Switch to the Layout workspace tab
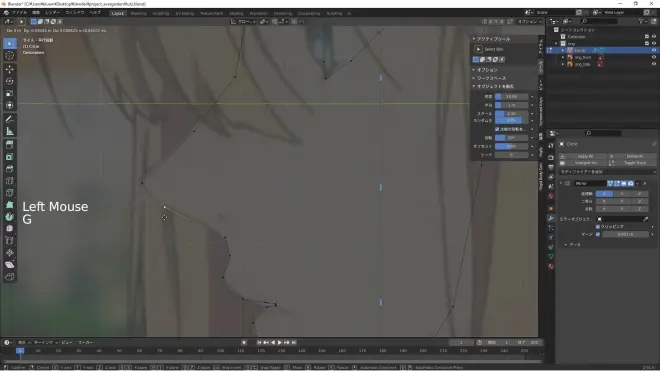660x371 pixels. tap(117, 13)
